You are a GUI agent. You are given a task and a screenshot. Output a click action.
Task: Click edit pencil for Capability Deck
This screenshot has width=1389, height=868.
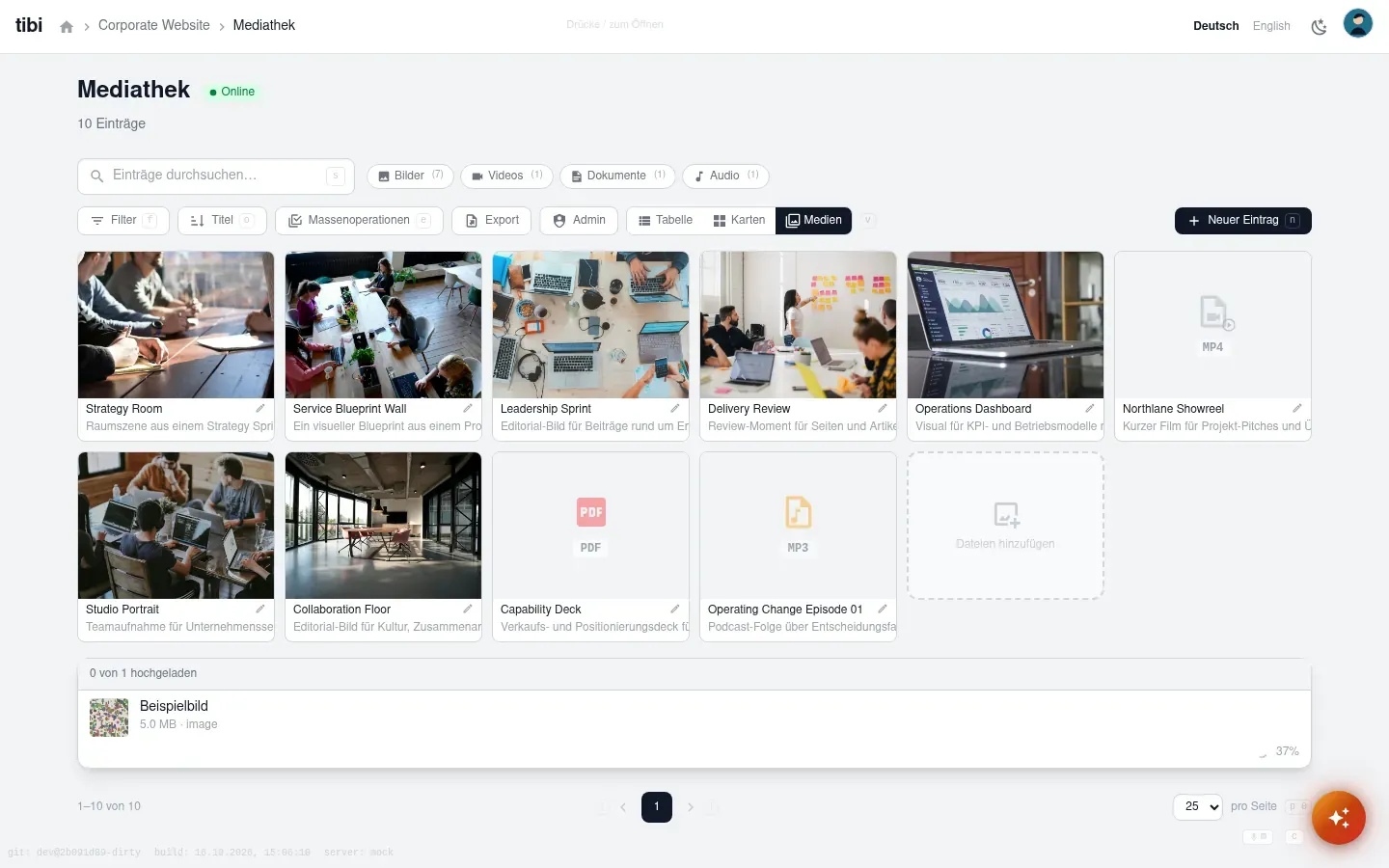point(675,610)
